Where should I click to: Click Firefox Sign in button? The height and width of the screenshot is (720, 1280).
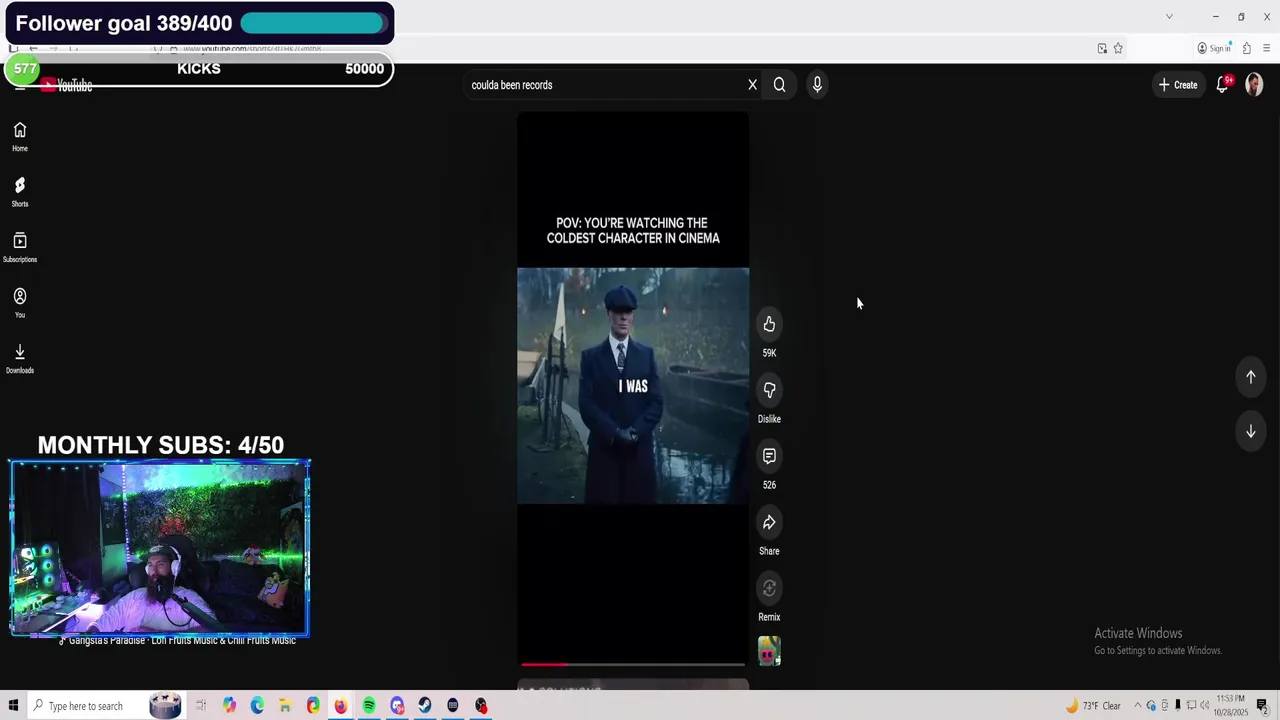pyautogui.click(x=1214, y=48)
